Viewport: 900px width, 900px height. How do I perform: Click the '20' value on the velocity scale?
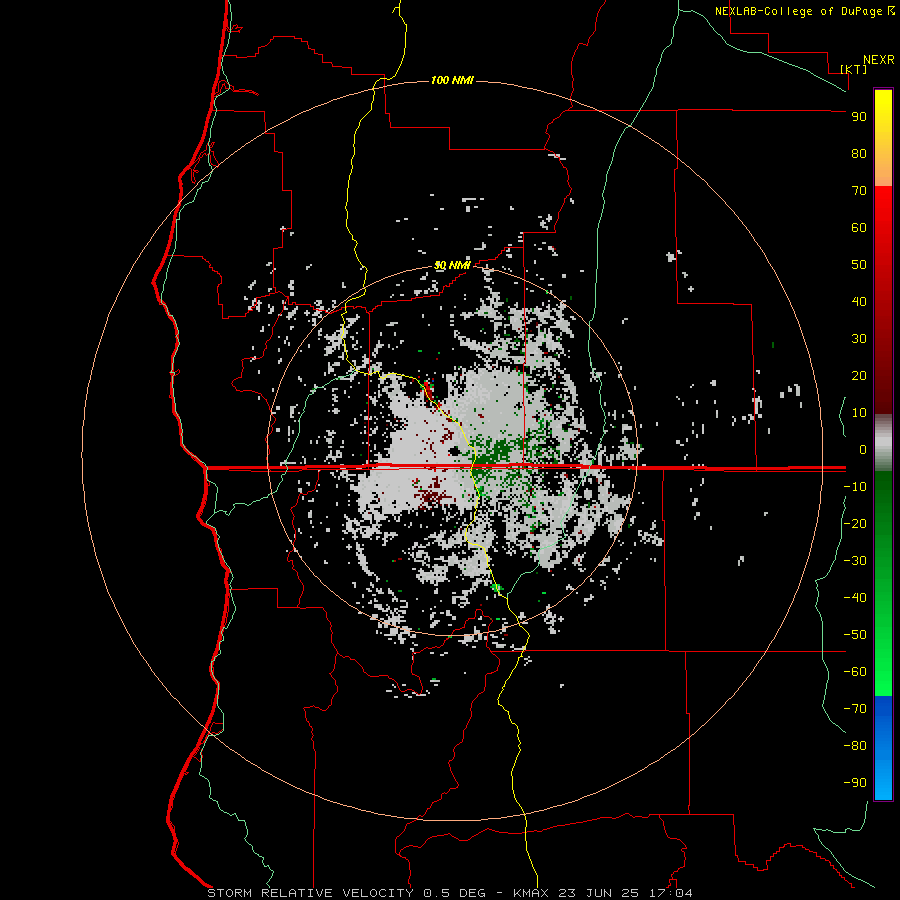[859, 376]
